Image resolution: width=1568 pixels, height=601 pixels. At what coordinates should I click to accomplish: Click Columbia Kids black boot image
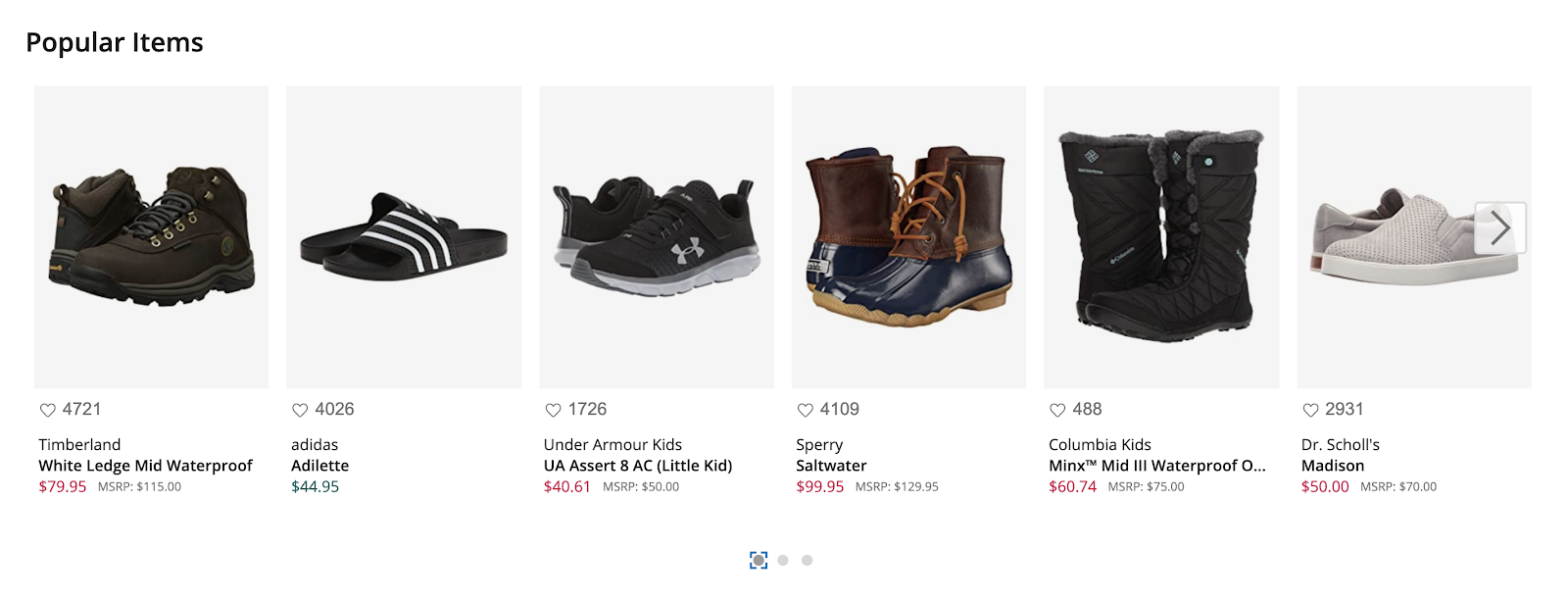[1161, 236]
